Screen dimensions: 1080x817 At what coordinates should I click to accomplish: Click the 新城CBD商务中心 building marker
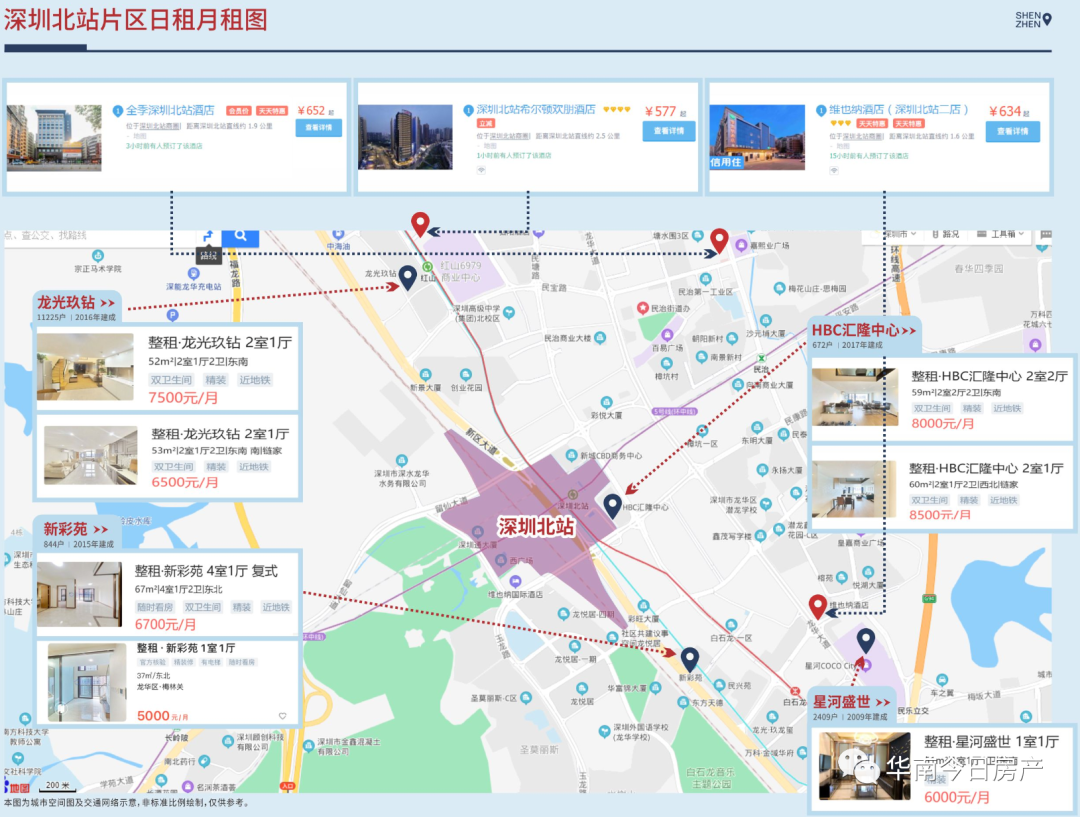pos(571,455)
